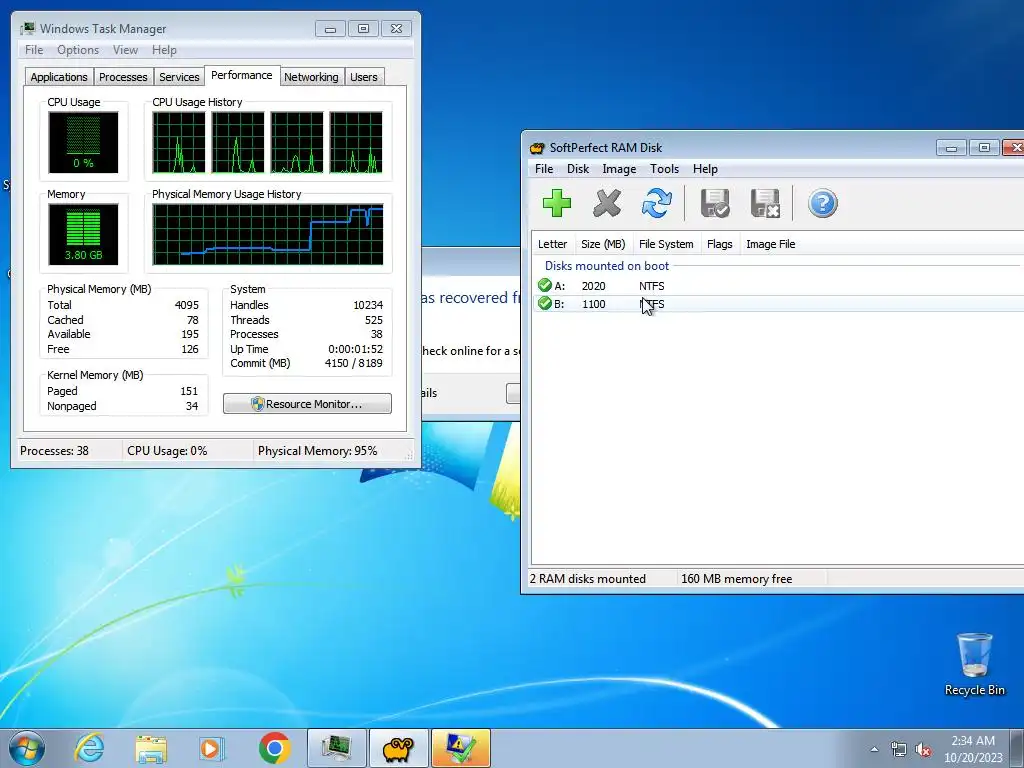Switch to the Processes tab
This screenshot has width=1024, height=768.
pos(123,77)
